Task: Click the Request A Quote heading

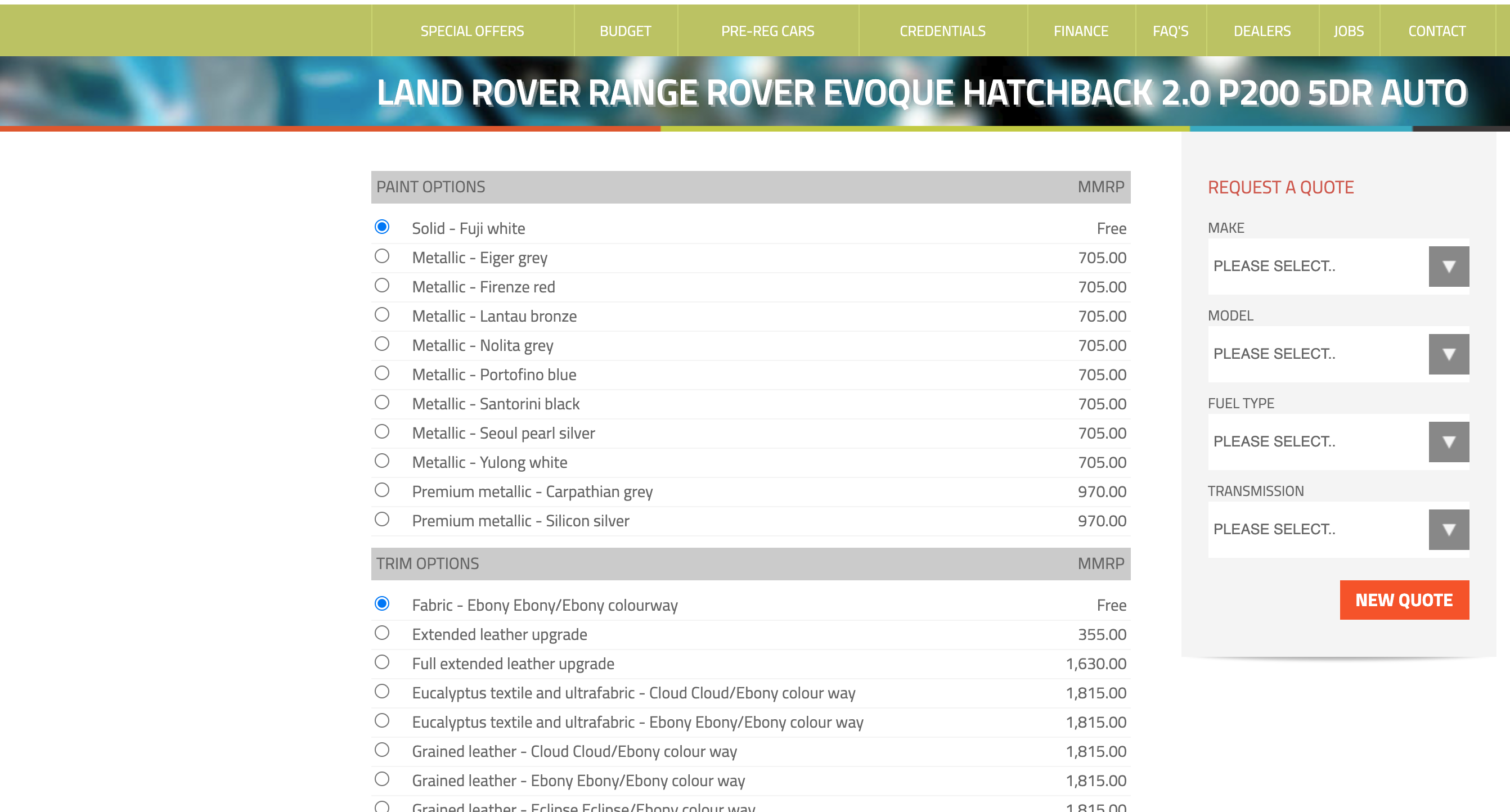Action: tap(1281, 187)
